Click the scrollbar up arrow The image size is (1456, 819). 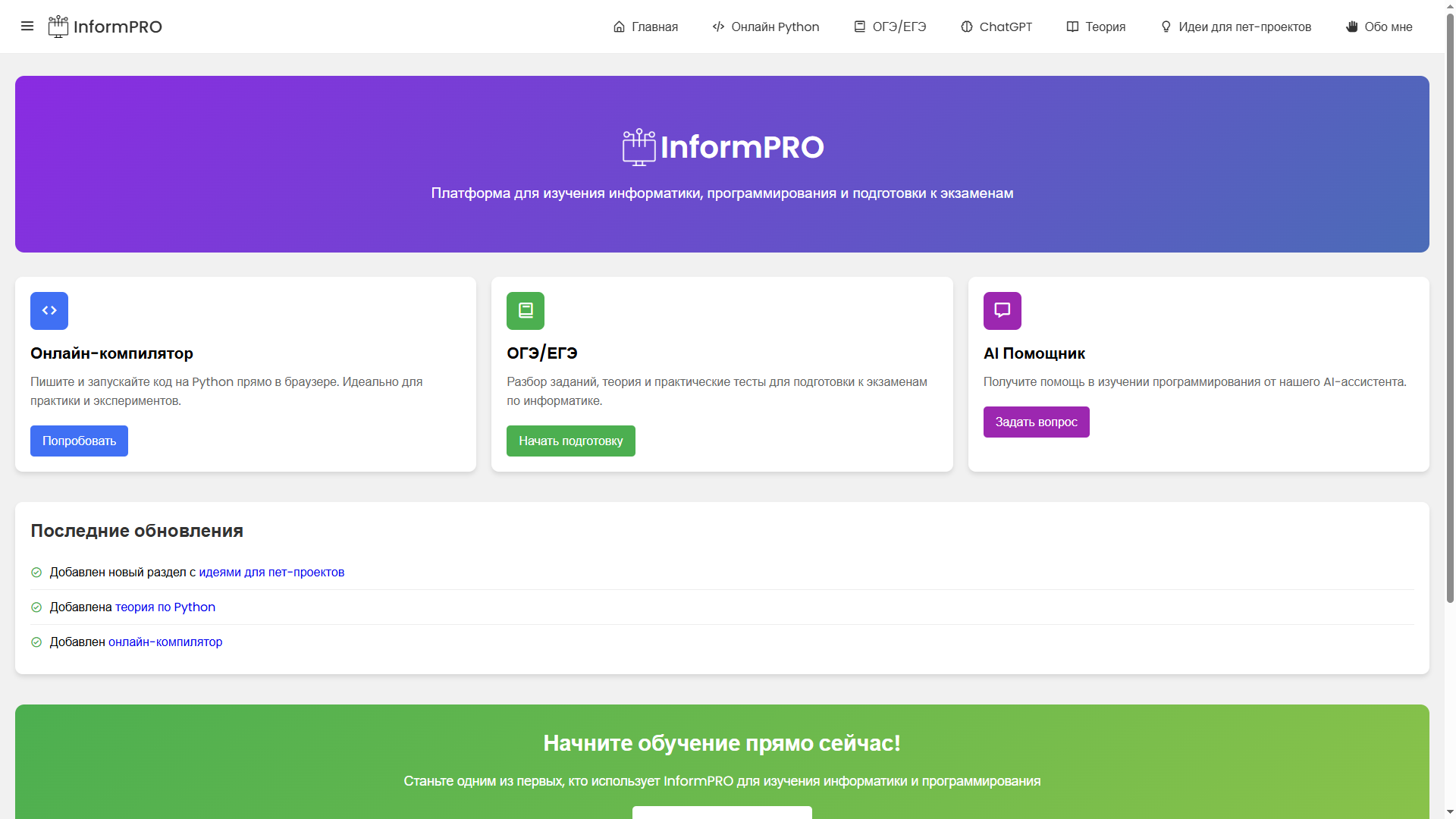coord(1450,5)
